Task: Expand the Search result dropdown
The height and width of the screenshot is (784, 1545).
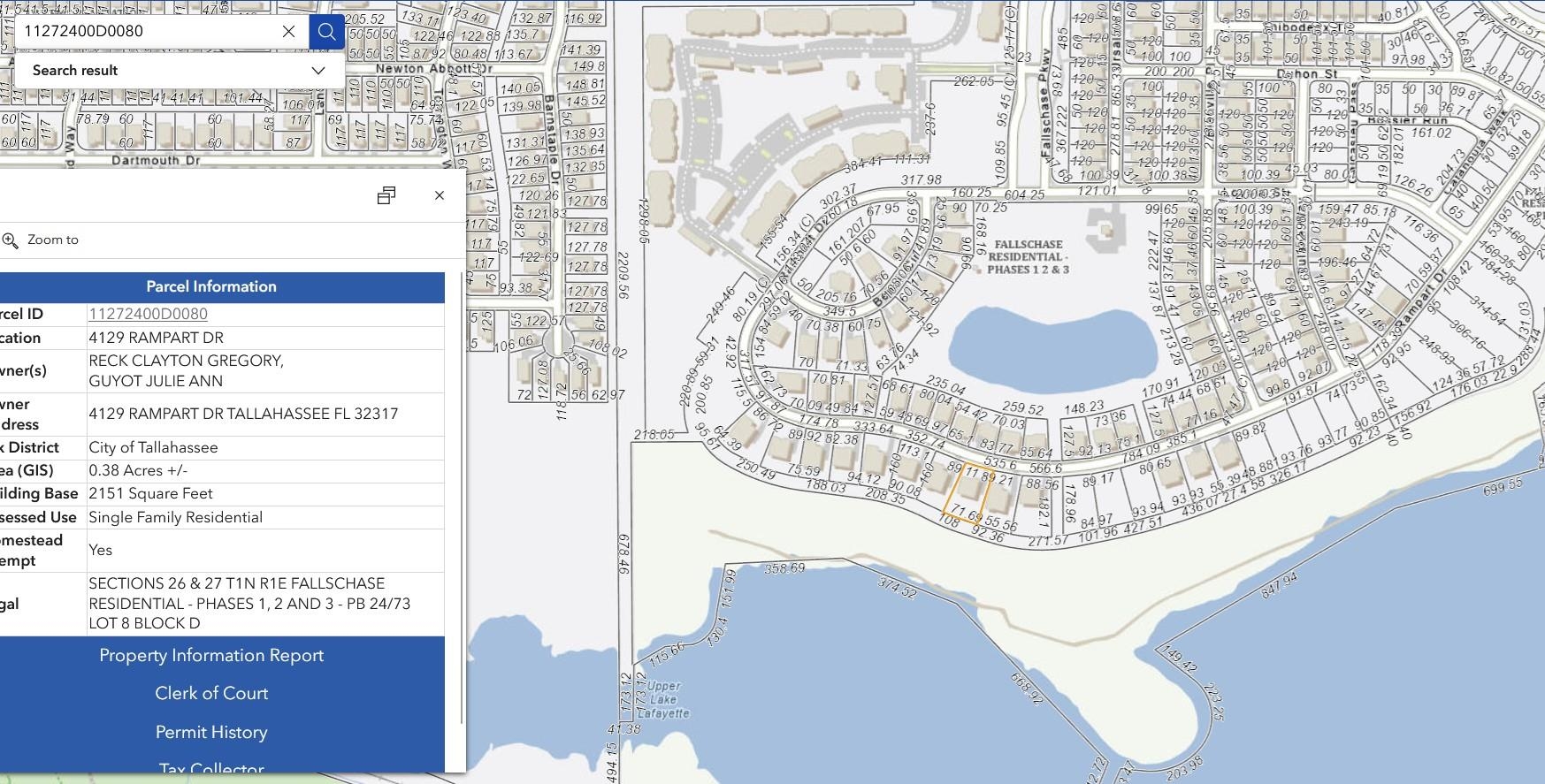Action: point(318,71)
